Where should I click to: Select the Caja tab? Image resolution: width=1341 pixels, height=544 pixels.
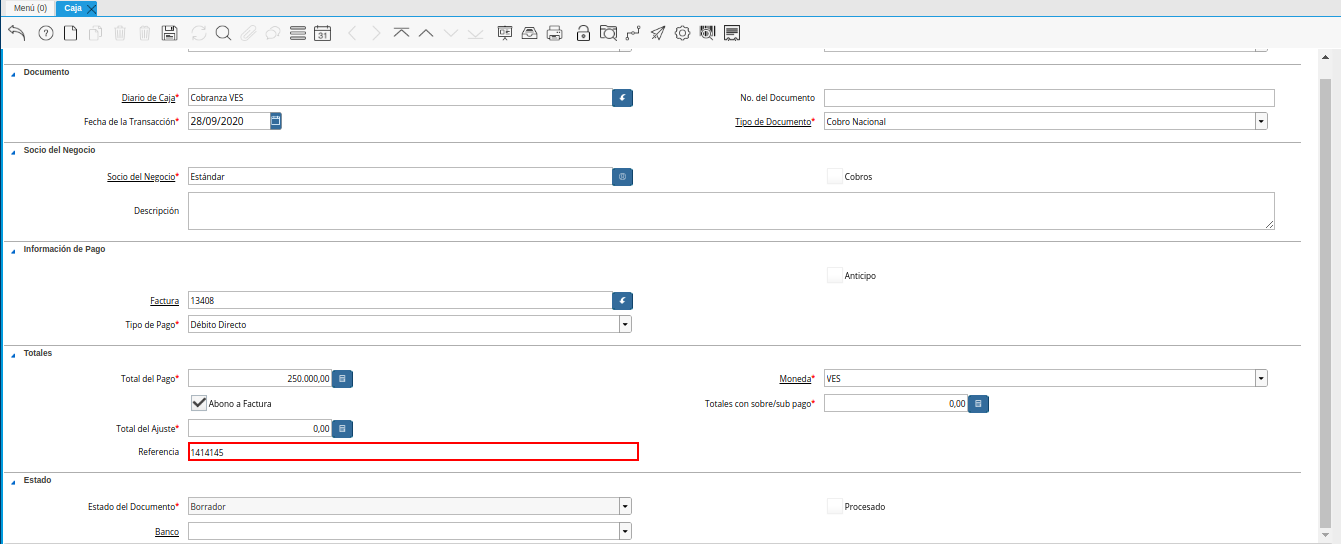pyautogui.click(x=73, y=8)
